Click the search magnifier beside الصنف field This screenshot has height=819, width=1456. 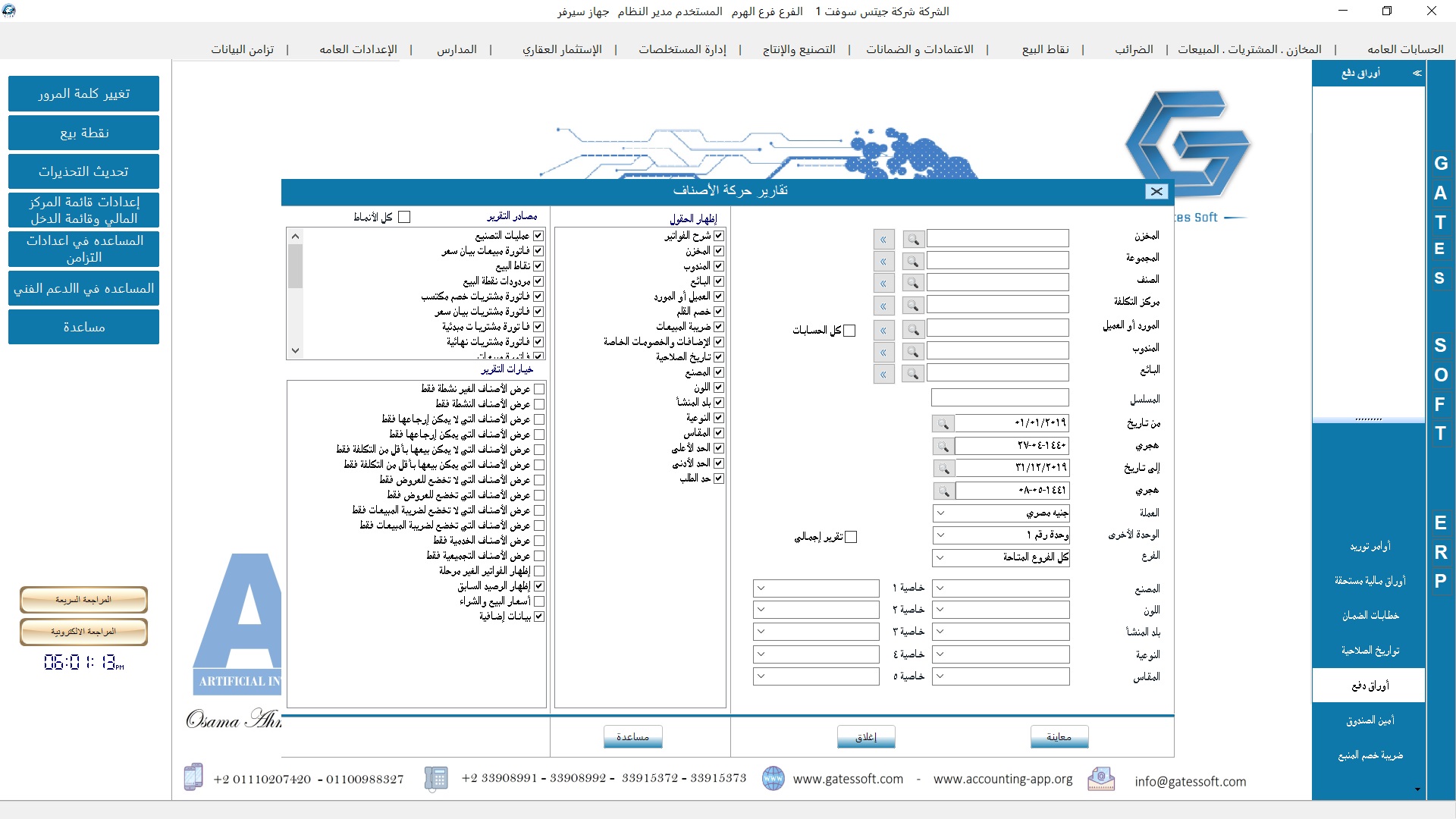[x=914, y=284]
